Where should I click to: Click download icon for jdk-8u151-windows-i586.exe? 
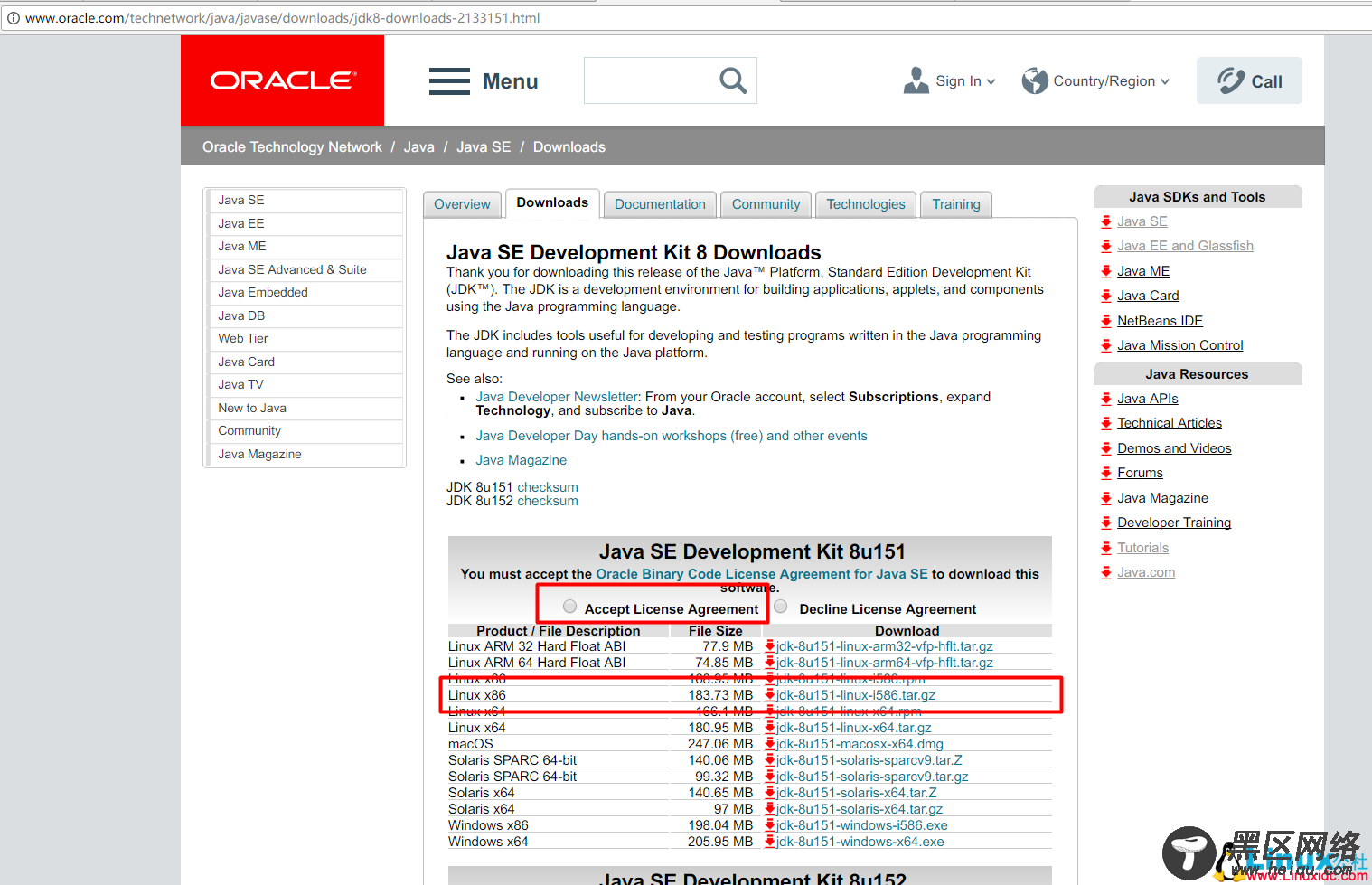click(770, 825)
